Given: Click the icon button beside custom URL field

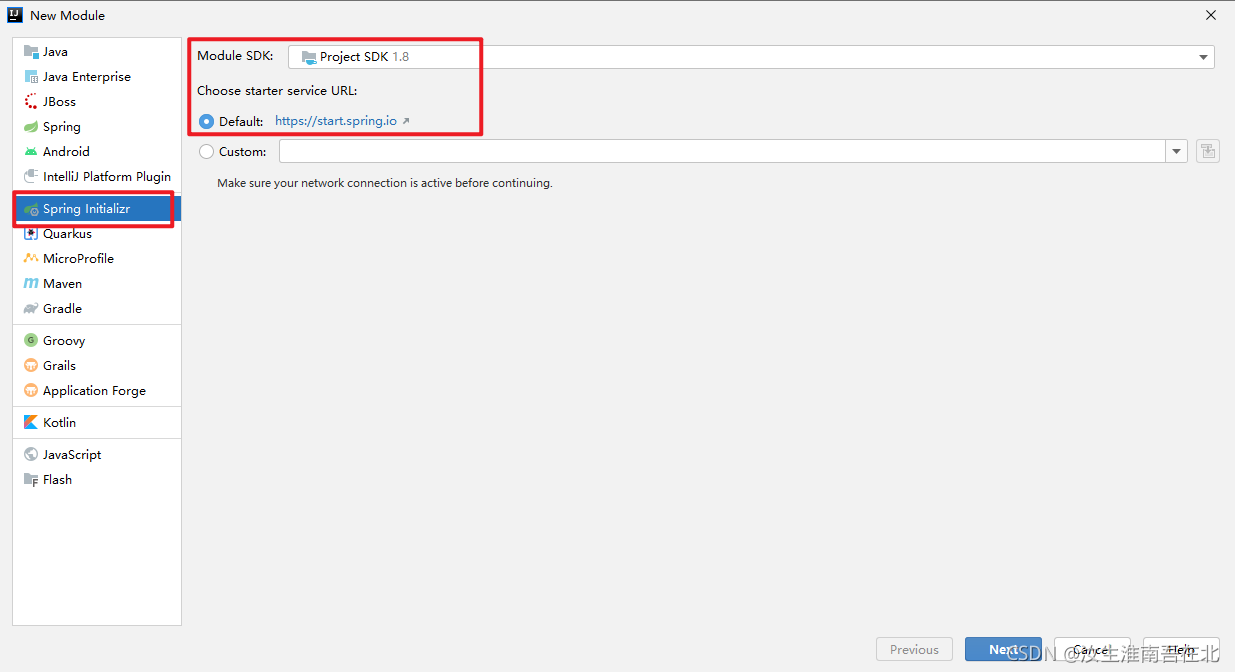Looking at the screenshot, I should coord(1208,152).
